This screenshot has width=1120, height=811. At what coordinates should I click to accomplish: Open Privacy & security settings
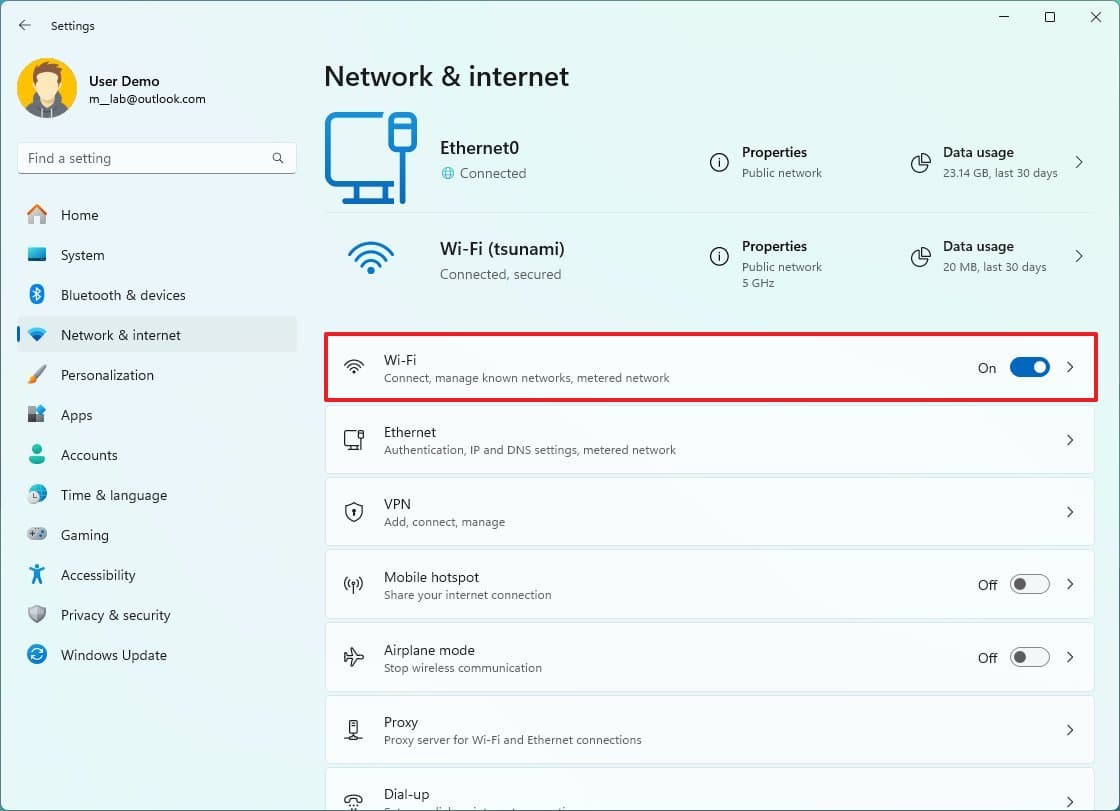point(116,615)
